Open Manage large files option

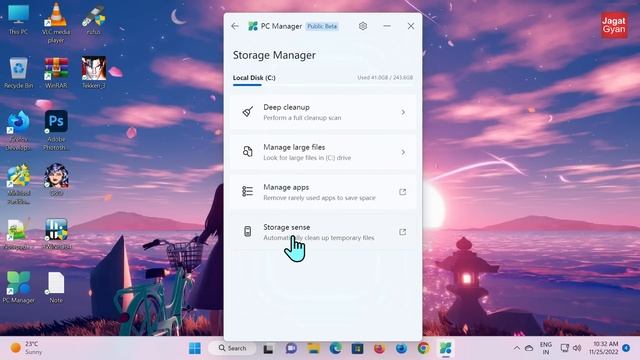point(323,152)
